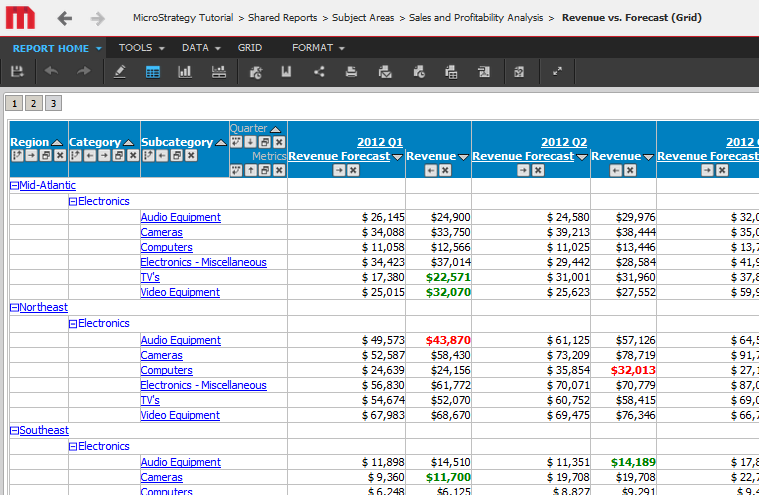This screenshot has width=759, height=495.
Task: Open 2012 Q1 Revenue Forecast sort dropdown
Action: [397, 157]
